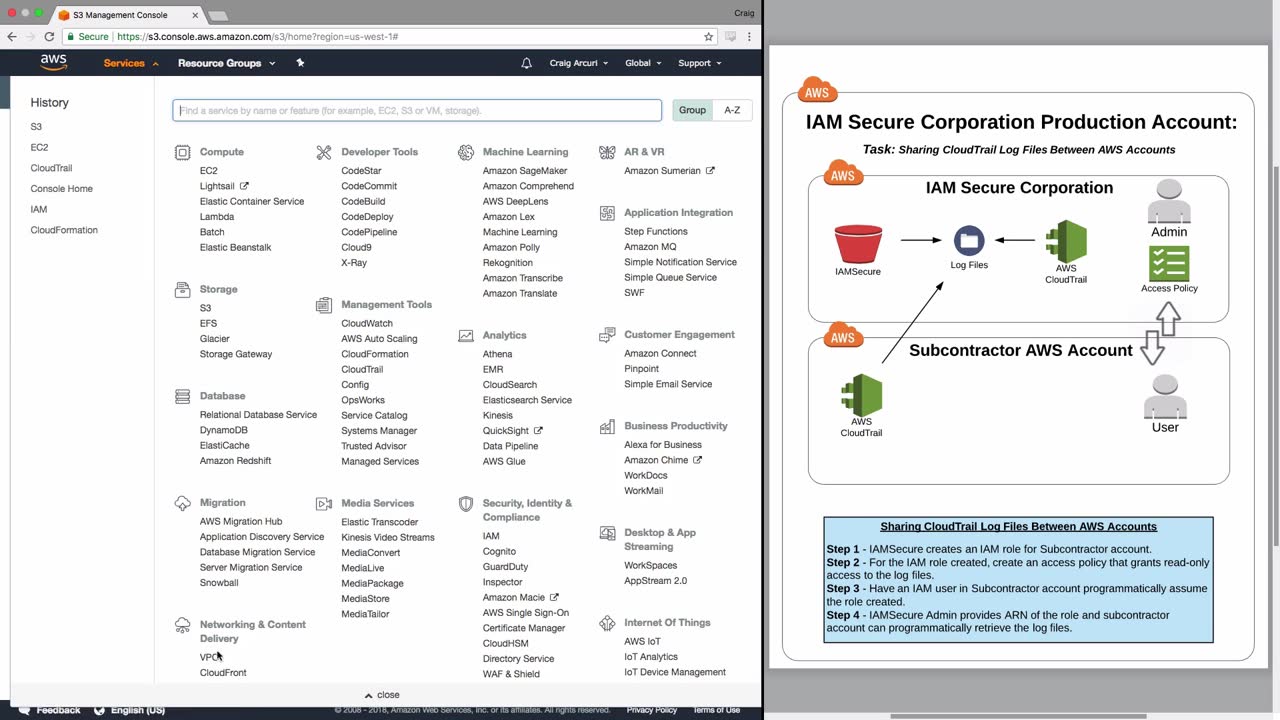Image resolution: width=1280 pixels, height=720 pixels.
Task: Open a new browser tab
Action: [218, 15]
